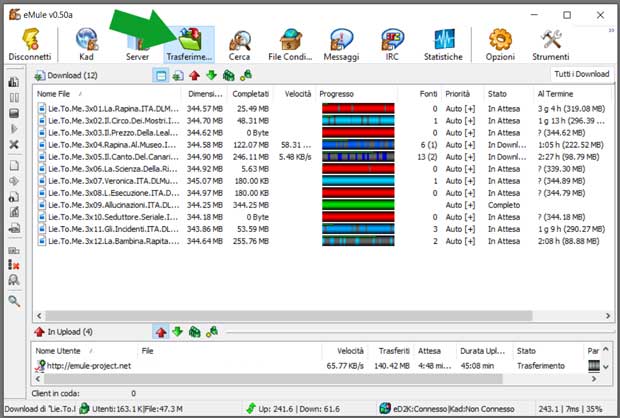Click the http://emule-project.net upload entry
The image size is (620, 418).
click(x=89, y=366)
